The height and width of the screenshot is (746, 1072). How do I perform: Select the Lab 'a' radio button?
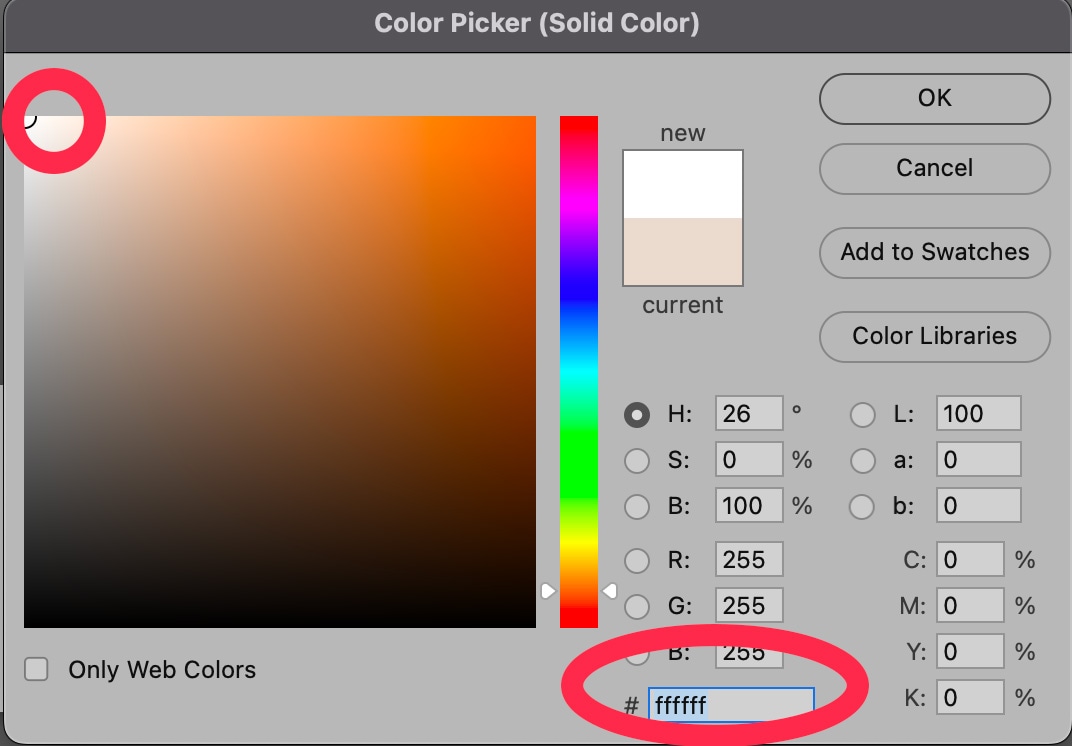[863, 460]
